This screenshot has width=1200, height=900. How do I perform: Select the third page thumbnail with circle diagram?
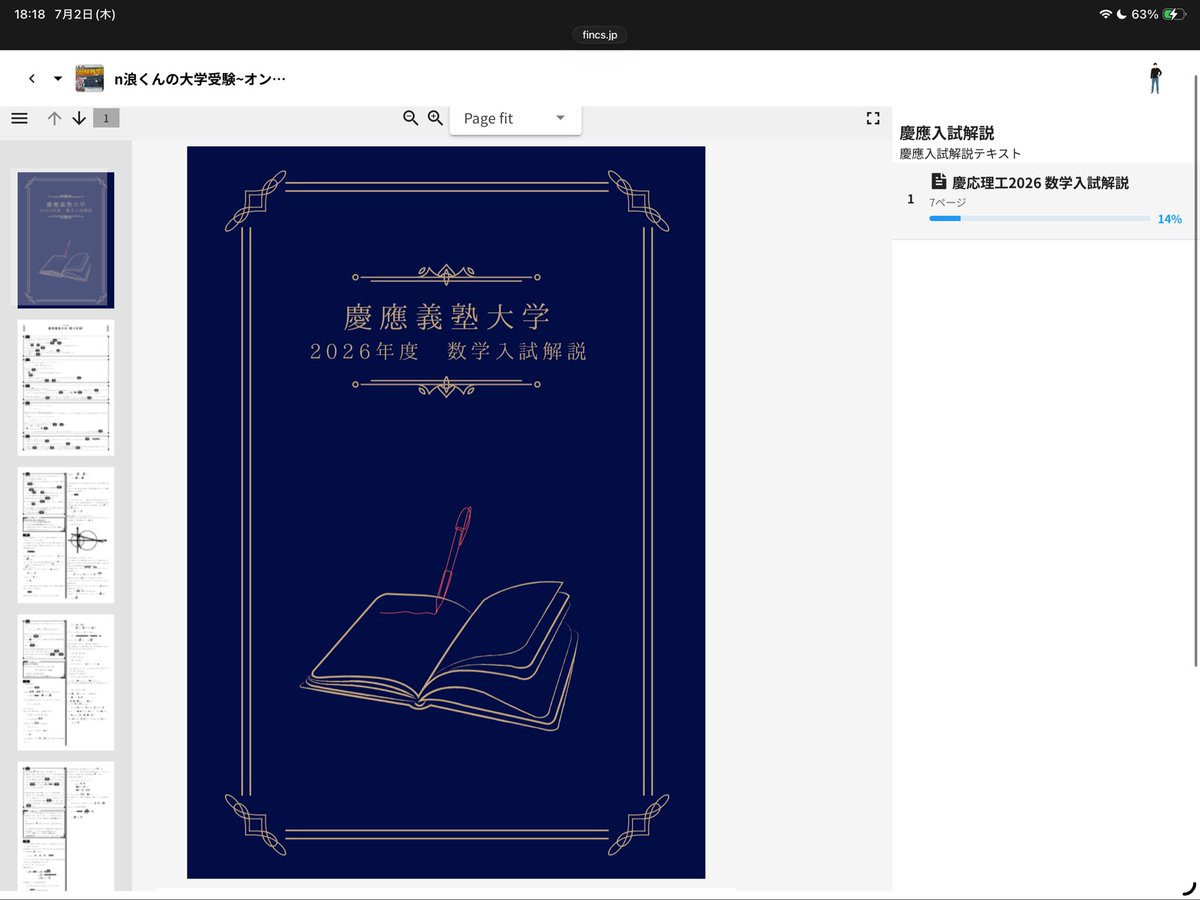tap(66, 535)
